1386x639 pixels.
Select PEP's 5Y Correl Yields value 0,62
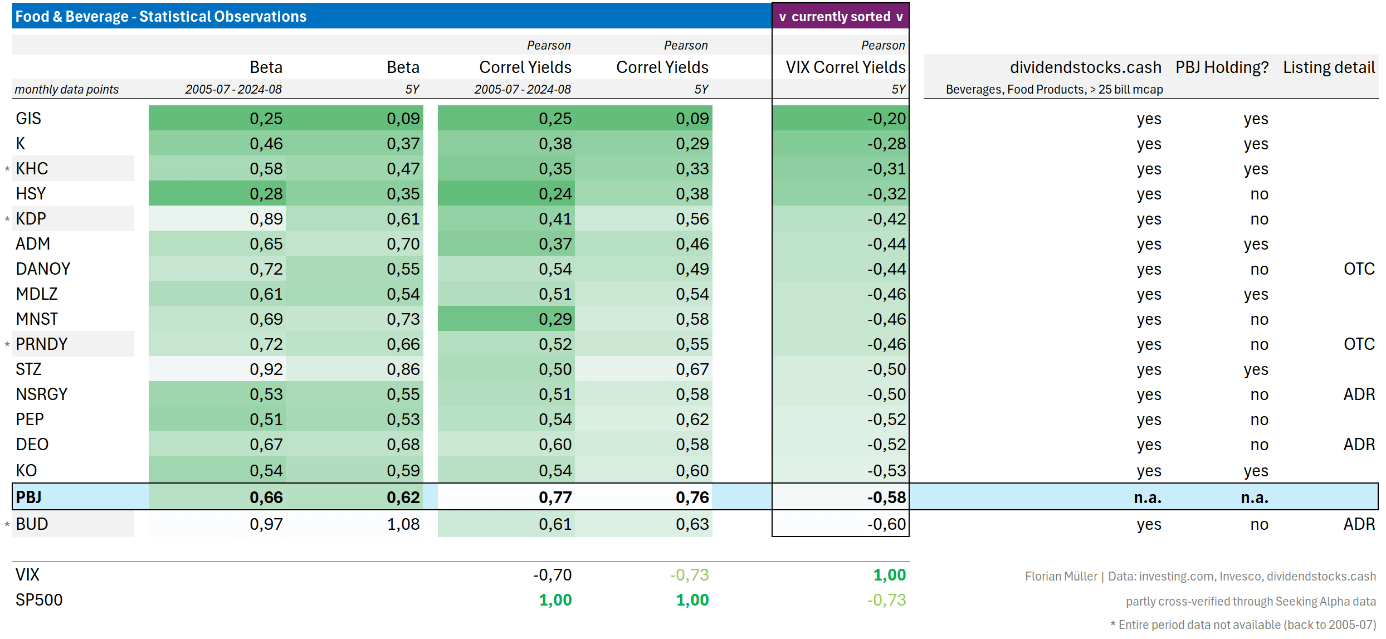click(x=692, y=419)
